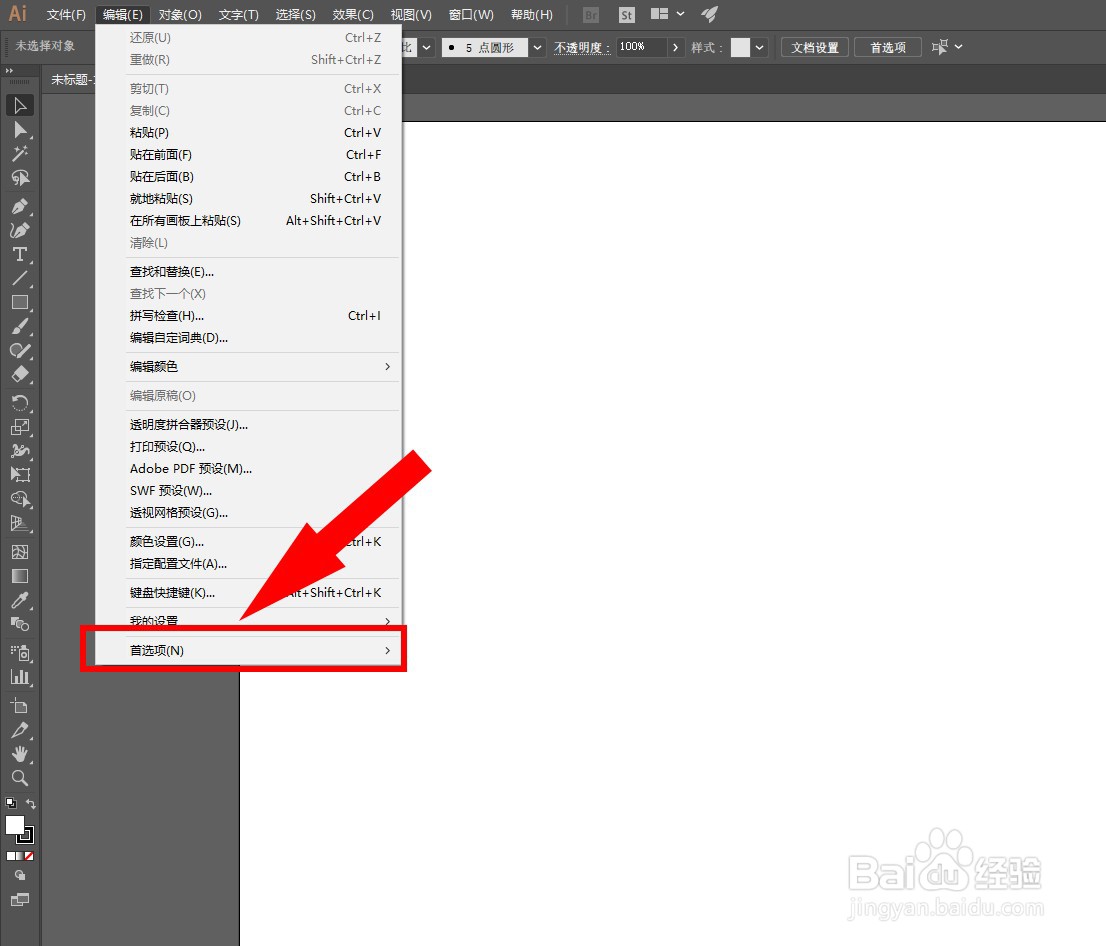Click the GPU performance rocket icon
1106x946 pixels.
(710, 14)
